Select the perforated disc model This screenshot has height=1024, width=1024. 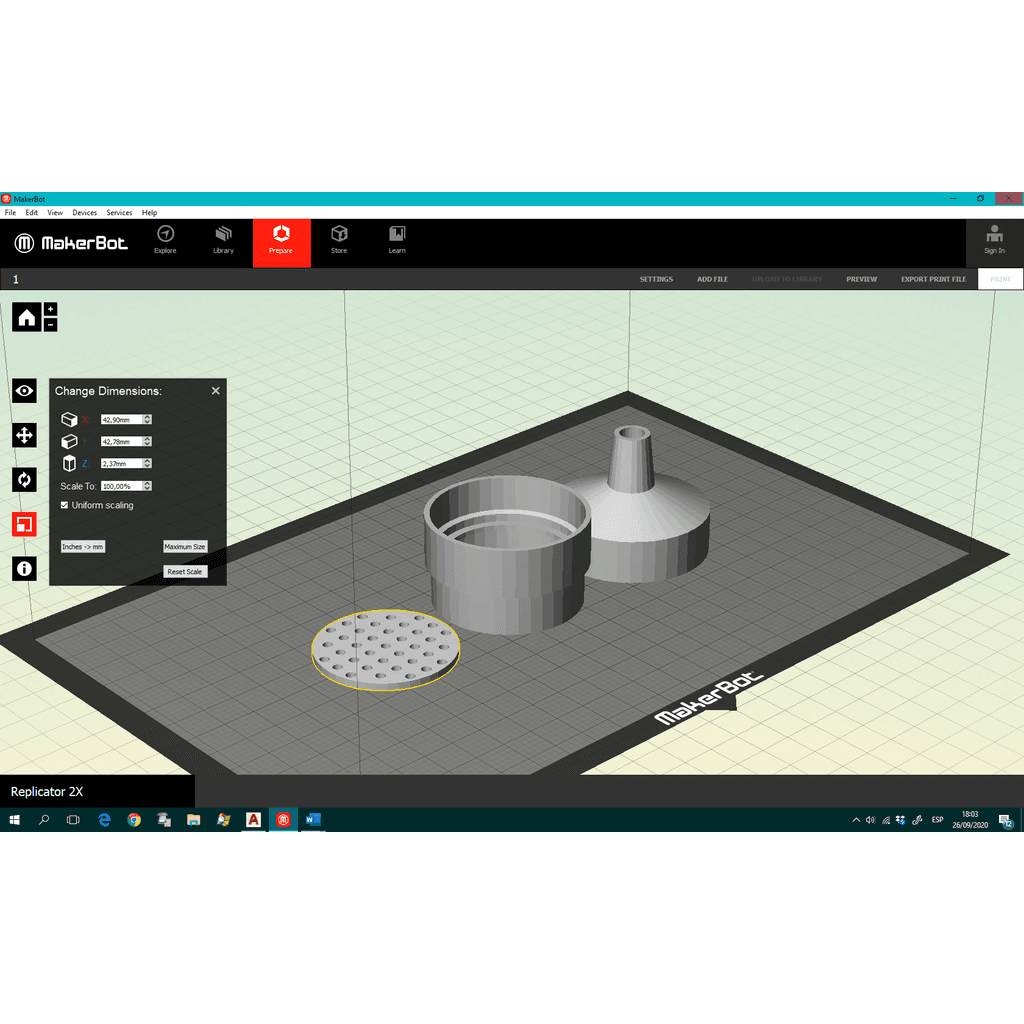pyautogui.click(x=385, y=650)
